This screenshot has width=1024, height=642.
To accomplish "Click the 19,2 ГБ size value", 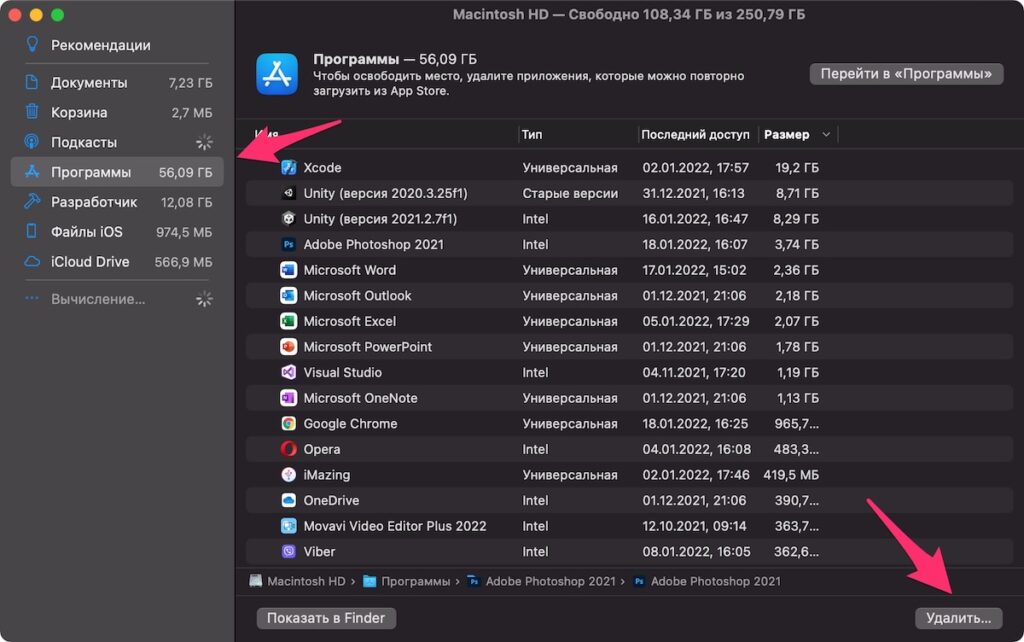I will [x=797, y=168].
